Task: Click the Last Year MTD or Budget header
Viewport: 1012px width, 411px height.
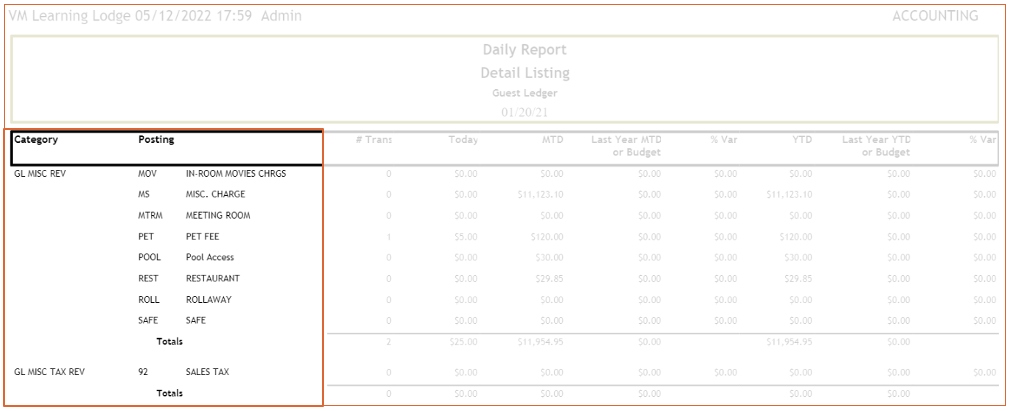Action: point(626,146)
